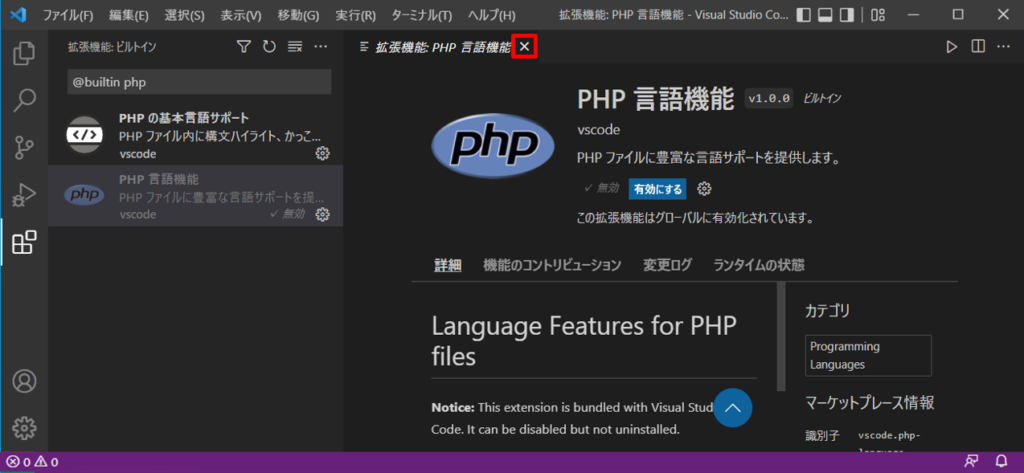Open the Accounts menu icon
The image size is (1024, 473).
(24, 381)
